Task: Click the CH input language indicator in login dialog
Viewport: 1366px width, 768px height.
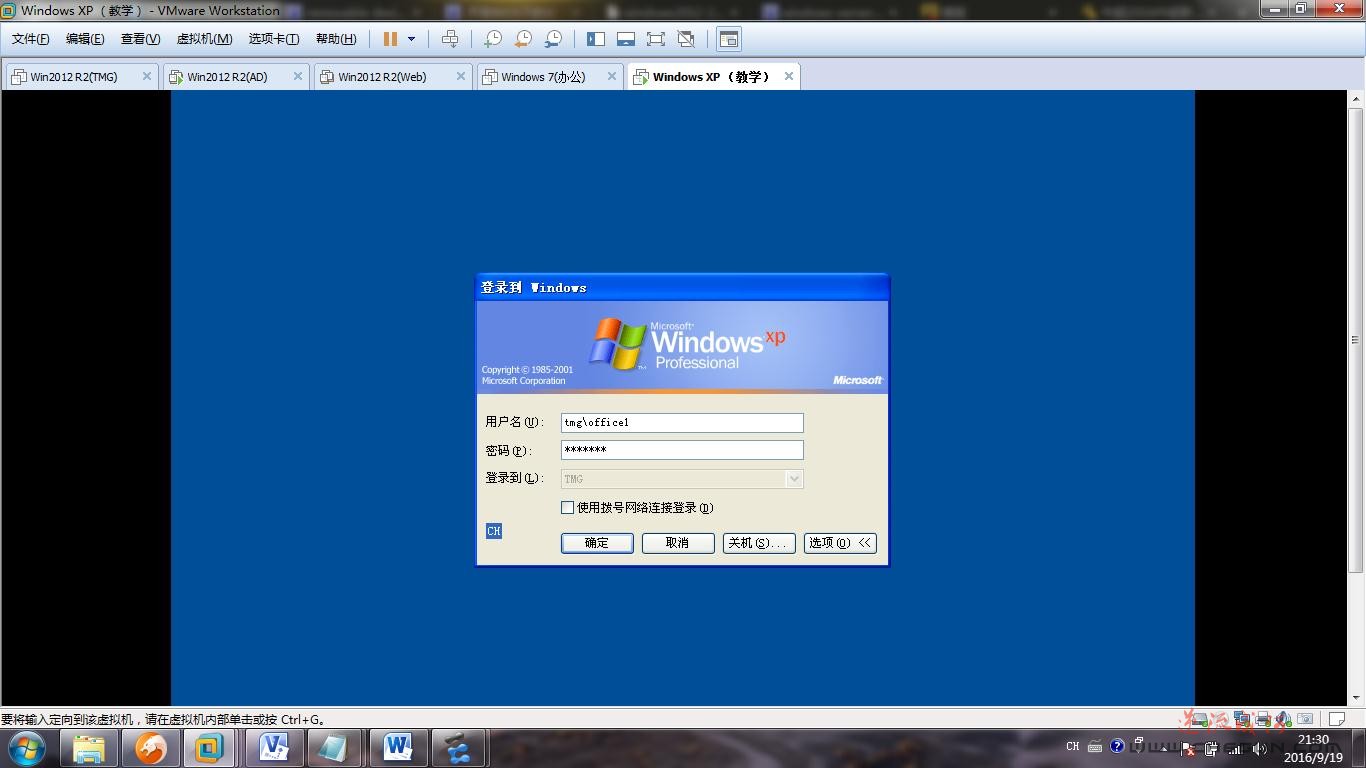Action: tap(494, 531)
